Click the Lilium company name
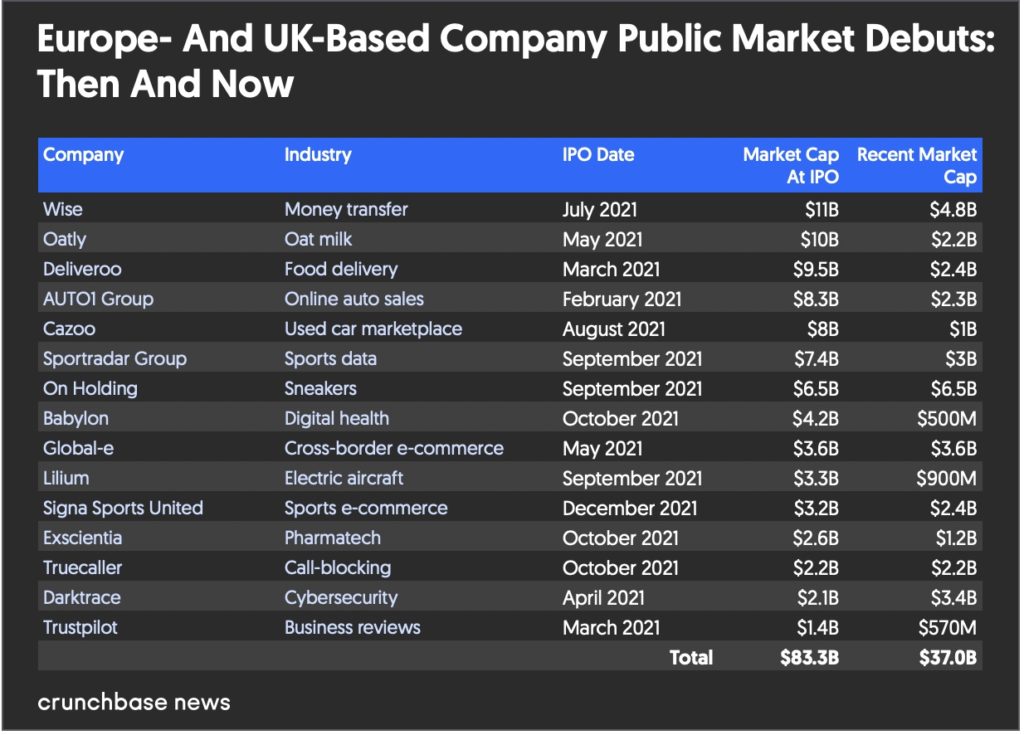This screenshot has height=735, width=1024. pos(67,478)
